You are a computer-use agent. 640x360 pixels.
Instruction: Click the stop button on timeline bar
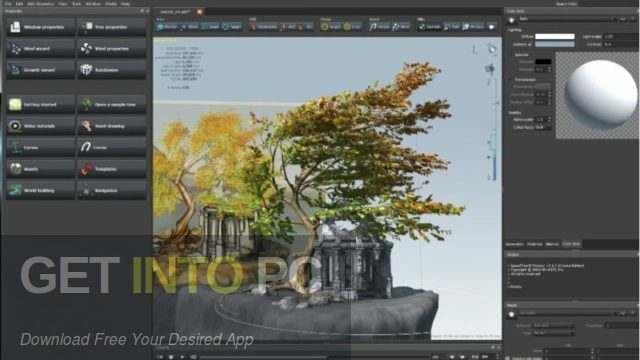[x=171, y=357]
